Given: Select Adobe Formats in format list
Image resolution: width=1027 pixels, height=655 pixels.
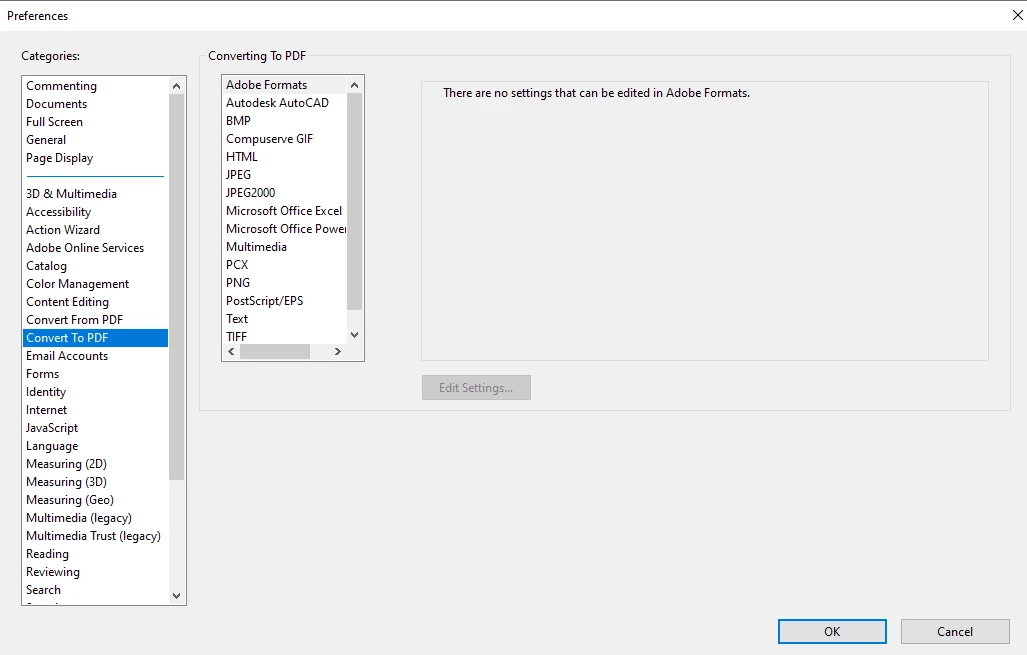Looking at the screenshot, I should (x=284, y=84).
